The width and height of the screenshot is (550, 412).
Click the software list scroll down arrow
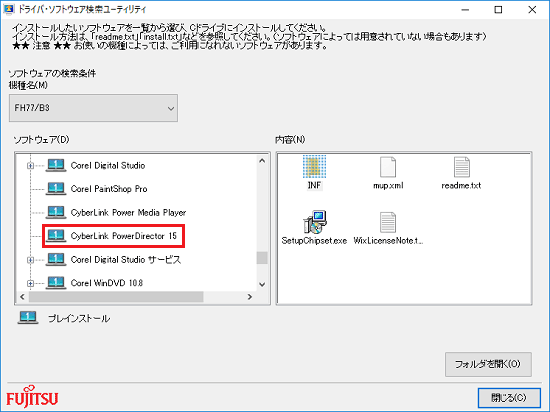[x=262, y=284]
